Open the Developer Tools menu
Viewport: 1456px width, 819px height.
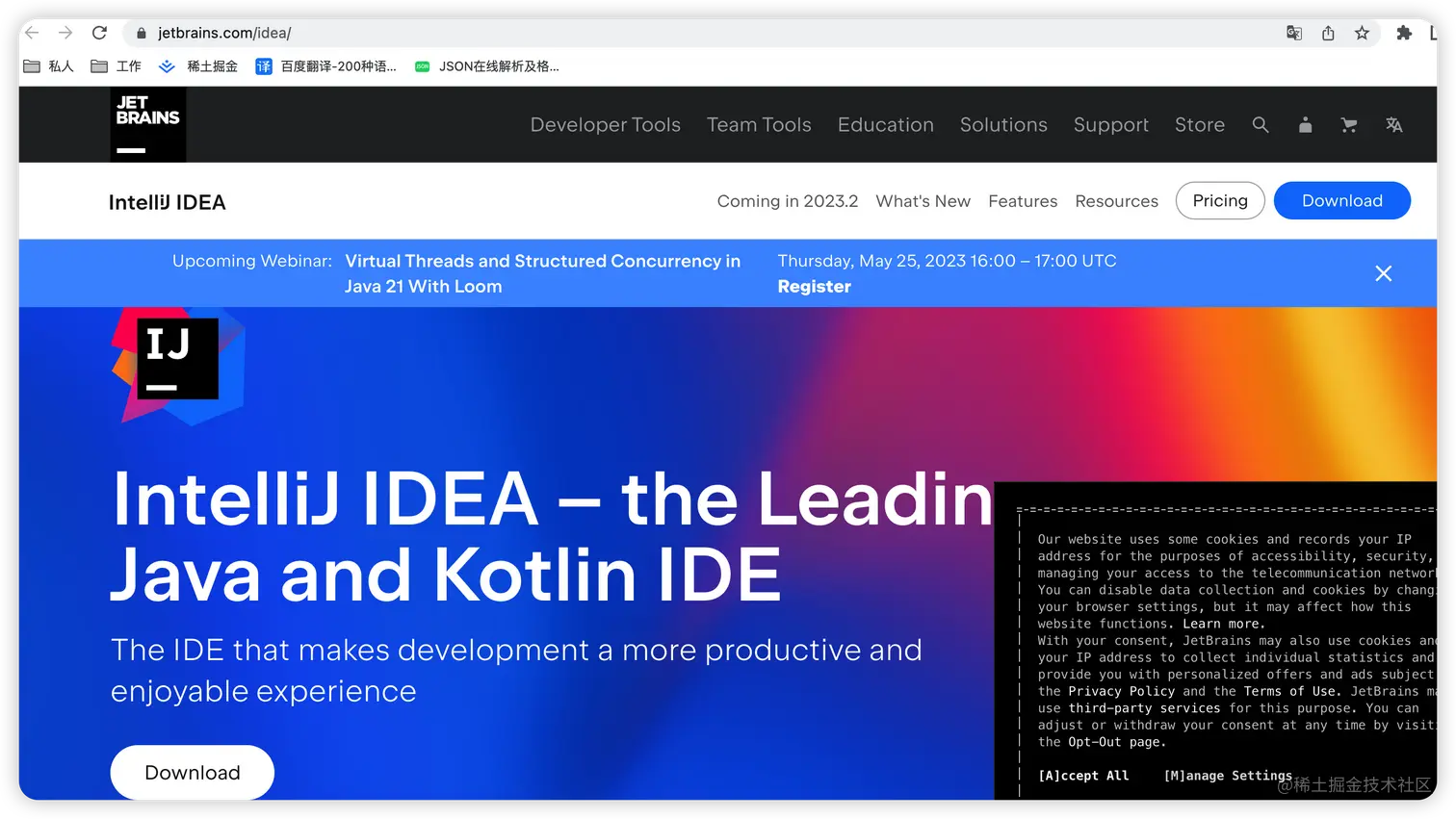point(606,125)
